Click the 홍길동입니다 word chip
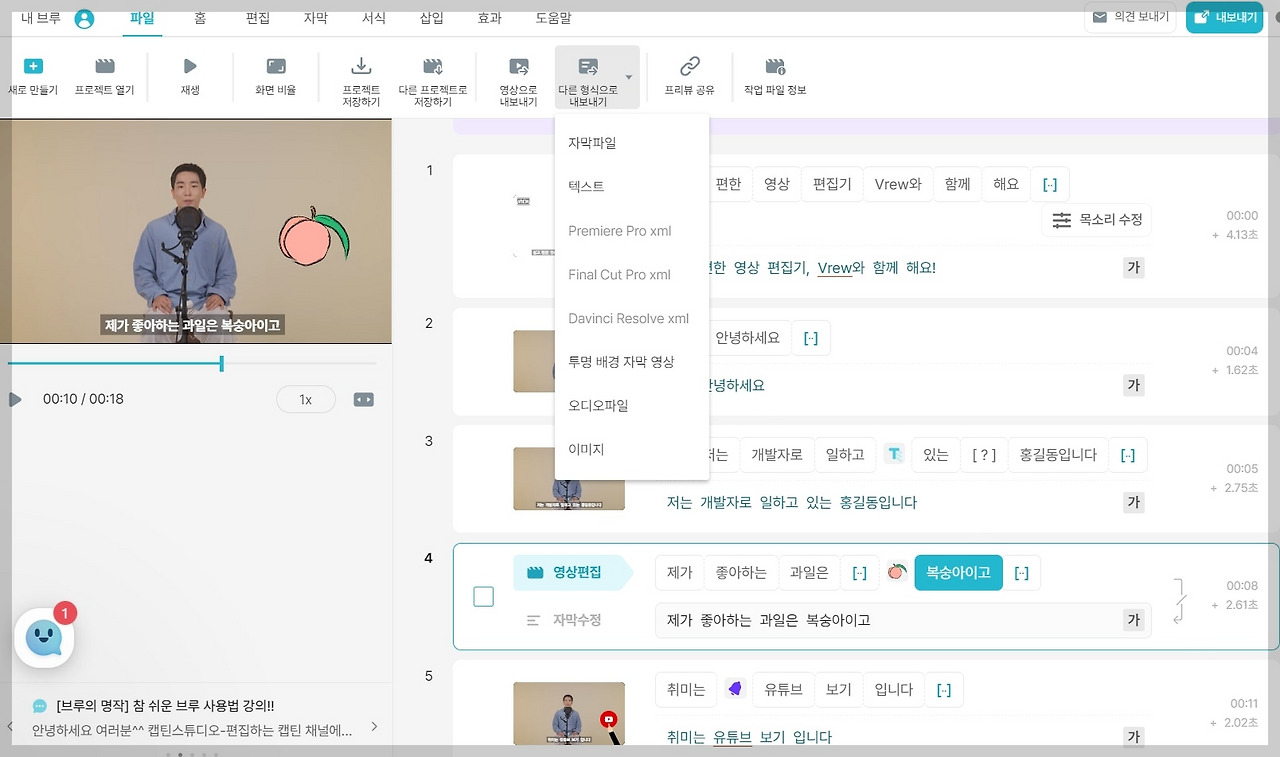The height and width of the screenshot is (757, 1280). pyautogui.click(x=1058, y=455)
